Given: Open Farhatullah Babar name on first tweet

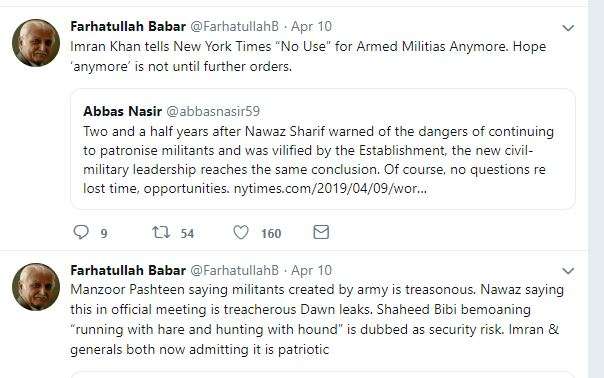Looking at the screenshot, I should click(x=128, y=26).
